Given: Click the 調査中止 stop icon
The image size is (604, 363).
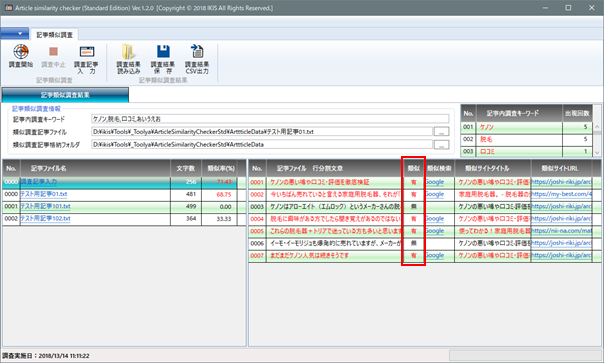Looking at the screenshot, I should [x=53, y=57].
